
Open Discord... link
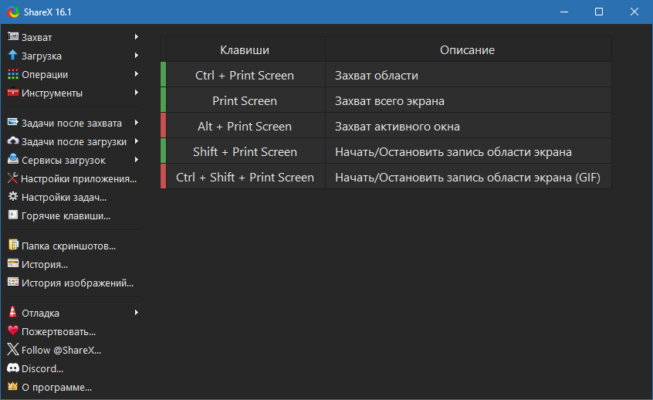coord(73,369)
